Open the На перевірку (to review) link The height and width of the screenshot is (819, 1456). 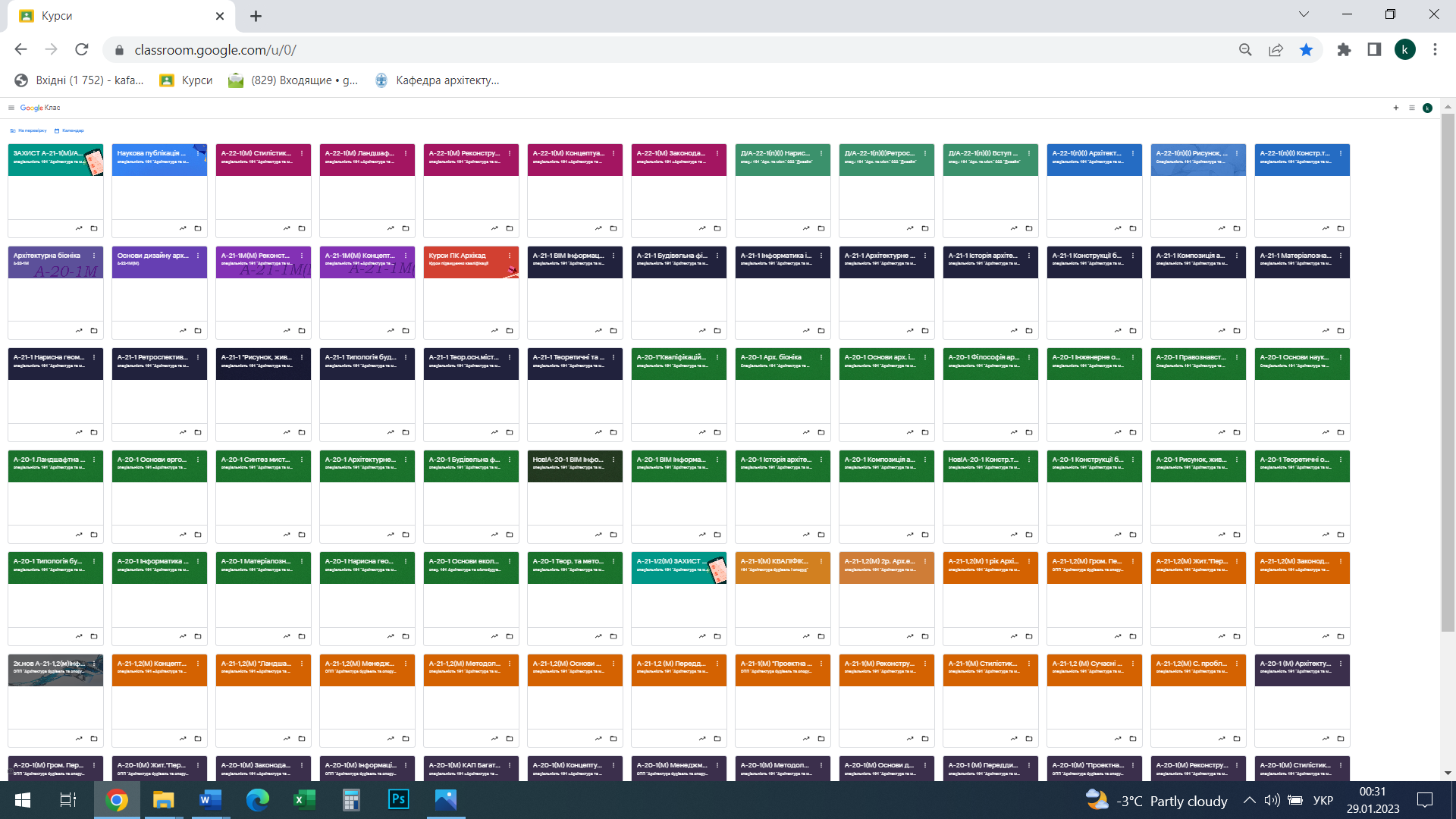pos(28,130)
